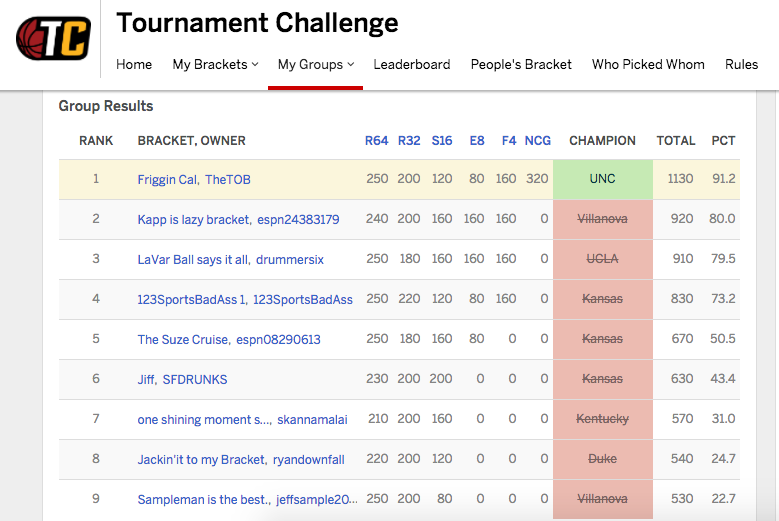The image size is (779, 521).
Task: Switch to People's Bracket page
Action: [521, 64]
